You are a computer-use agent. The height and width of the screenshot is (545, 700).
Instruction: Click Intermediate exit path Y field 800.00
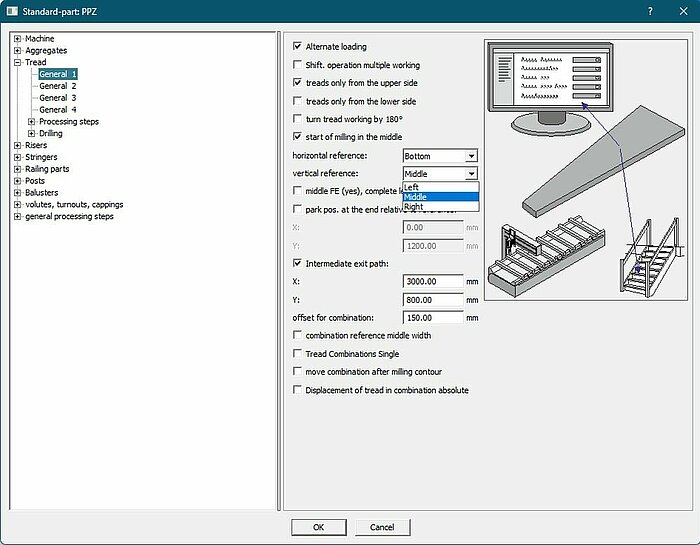pos(433,300)
